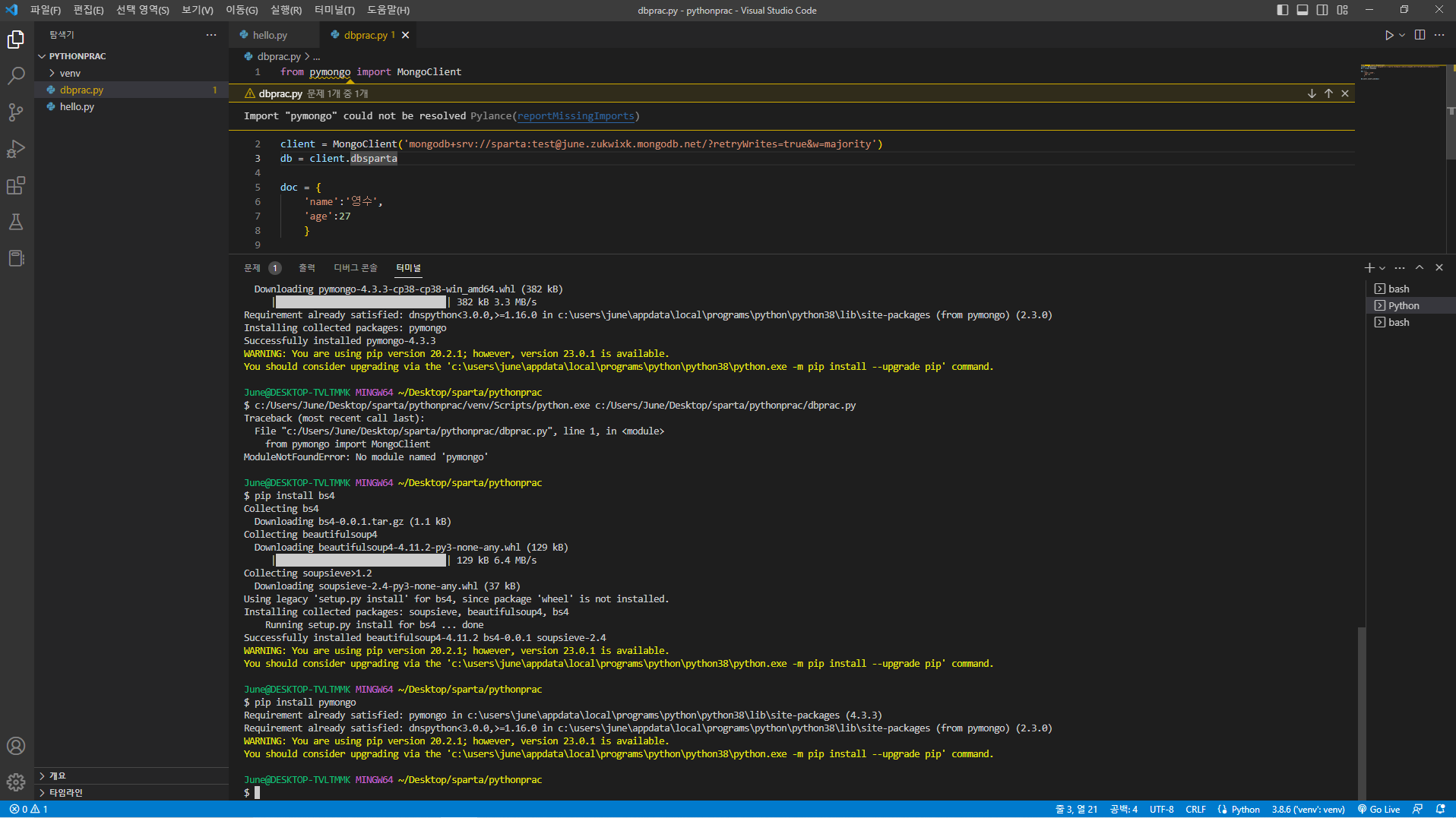Split the editor to the right

pyautogui.click(x=1420, y=35)
